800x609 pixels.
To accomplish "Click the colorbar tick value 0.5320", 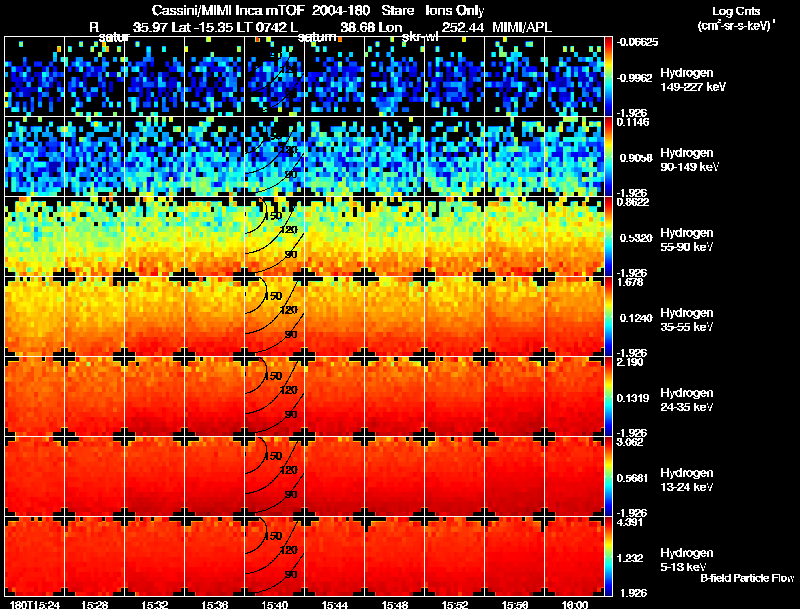I will point(636,238).
